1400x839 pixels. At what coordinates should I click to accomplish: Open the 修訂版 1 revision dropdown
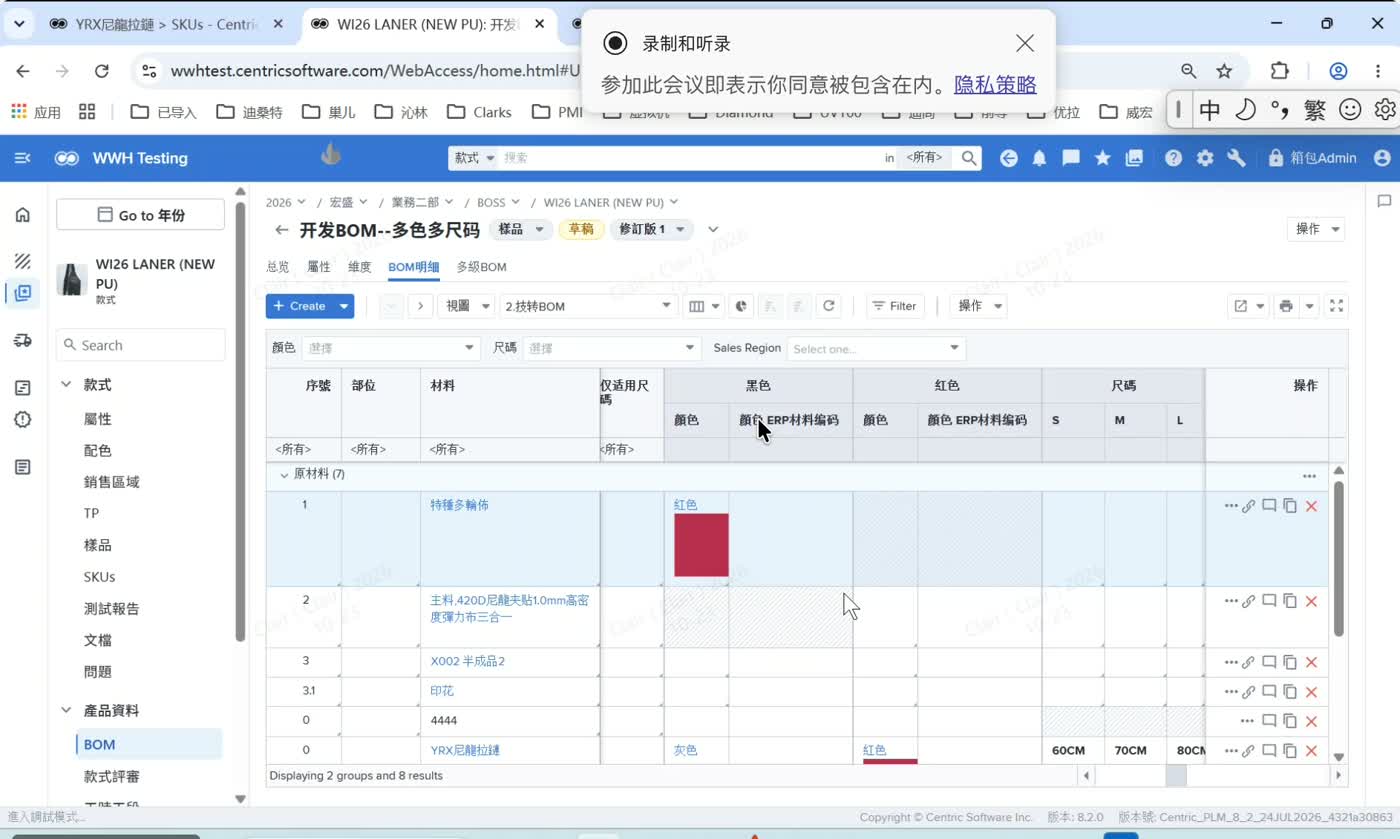click(x=653, y=230)
